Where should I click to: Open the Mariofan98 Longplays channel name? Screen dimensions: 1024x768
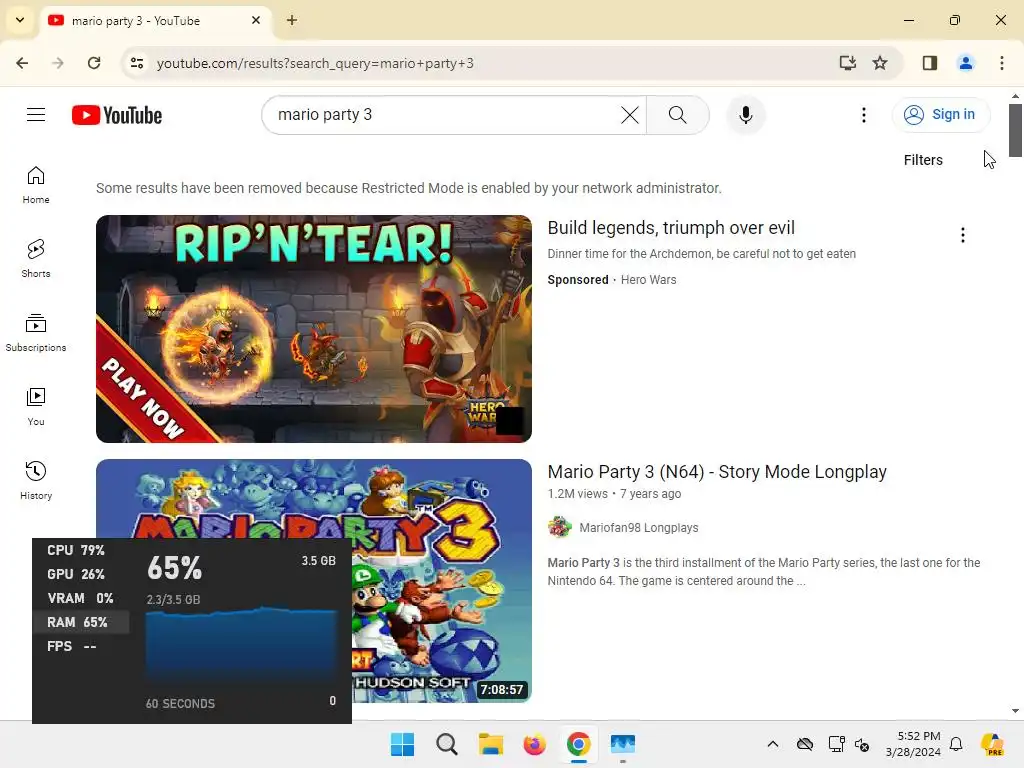[x=639, y=528]
